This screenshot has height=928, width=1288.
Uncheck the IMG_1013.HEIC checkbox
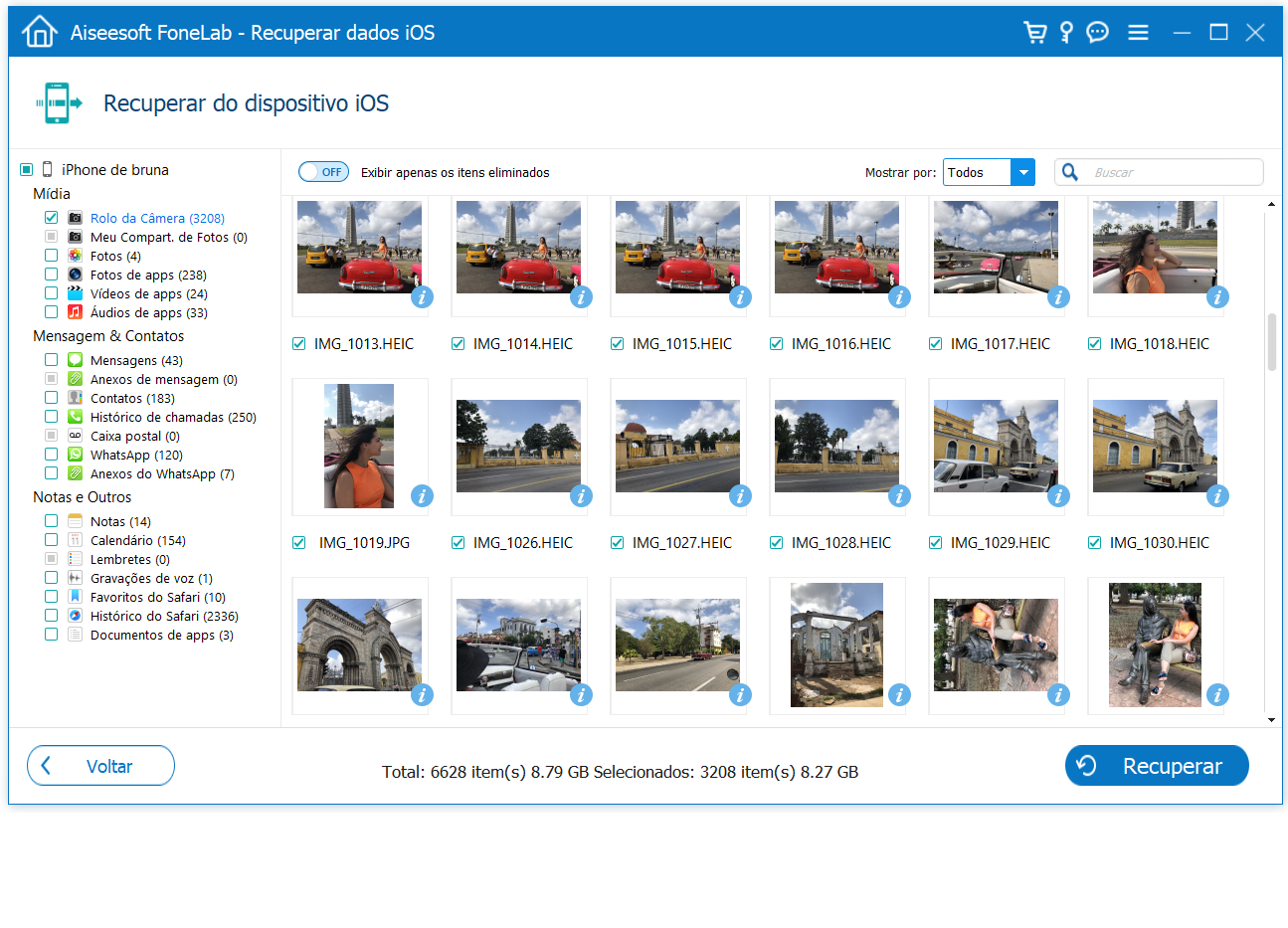298,344
